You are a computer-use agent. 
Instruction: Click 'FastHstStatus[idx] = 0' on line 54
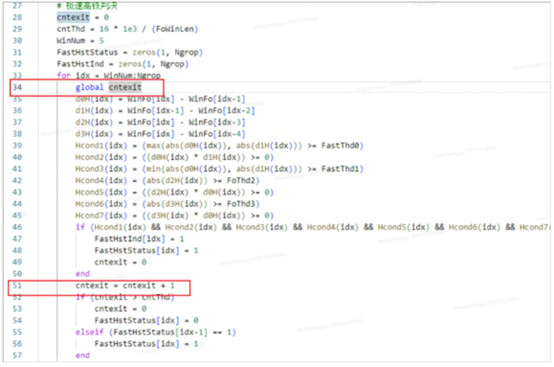click(146, 320)
